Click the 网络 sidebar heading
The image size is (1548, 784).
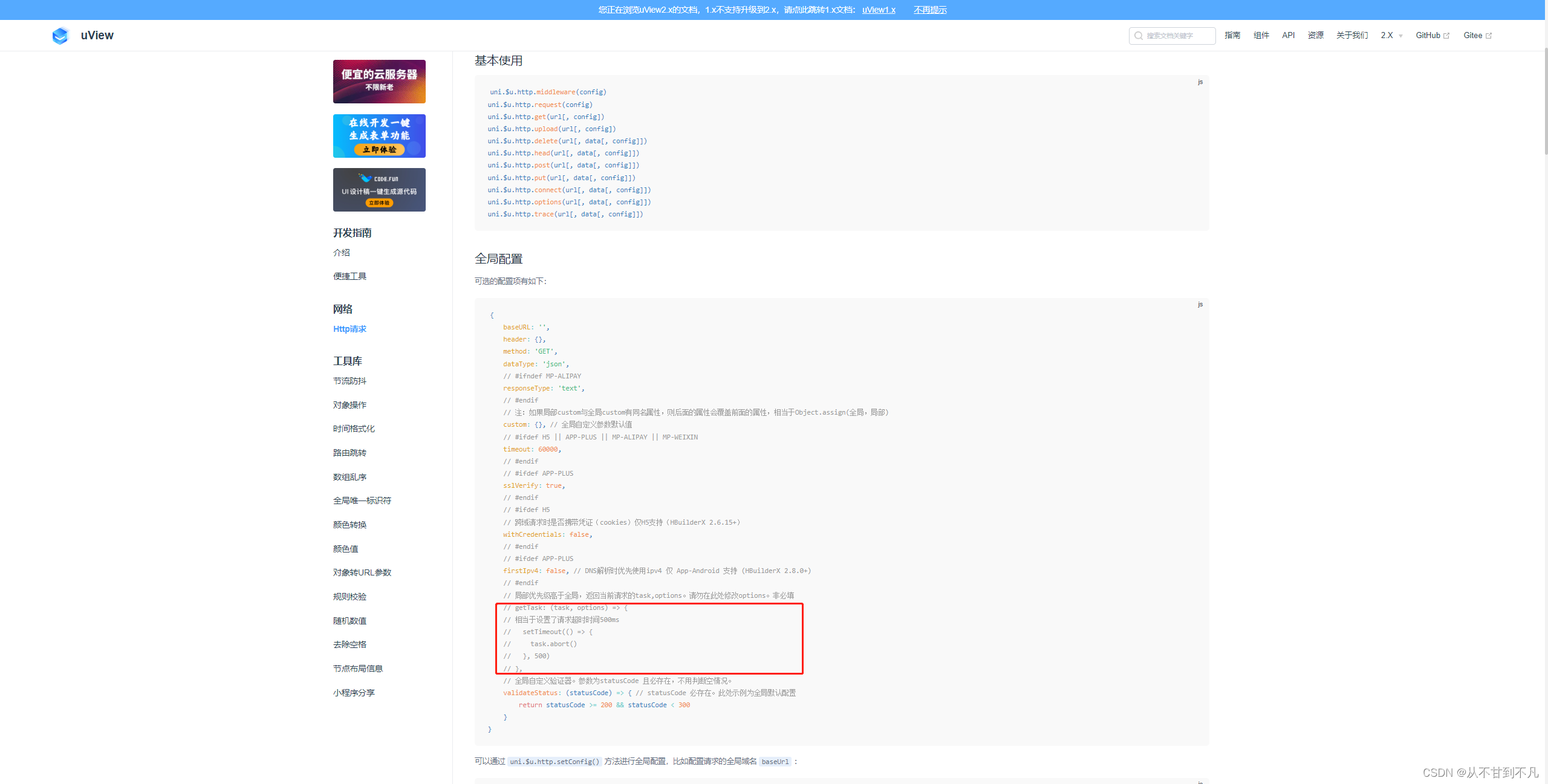pyautogui.click(x=343, y=309)
